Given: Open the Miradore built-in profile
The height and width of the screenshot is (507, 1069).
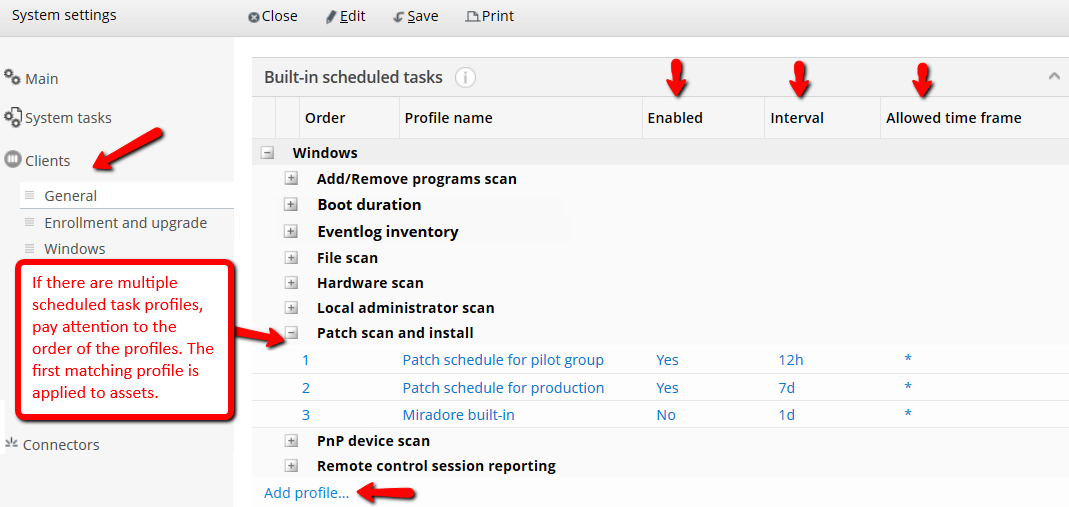Looking at the screenshot, I should coord(458,414).
